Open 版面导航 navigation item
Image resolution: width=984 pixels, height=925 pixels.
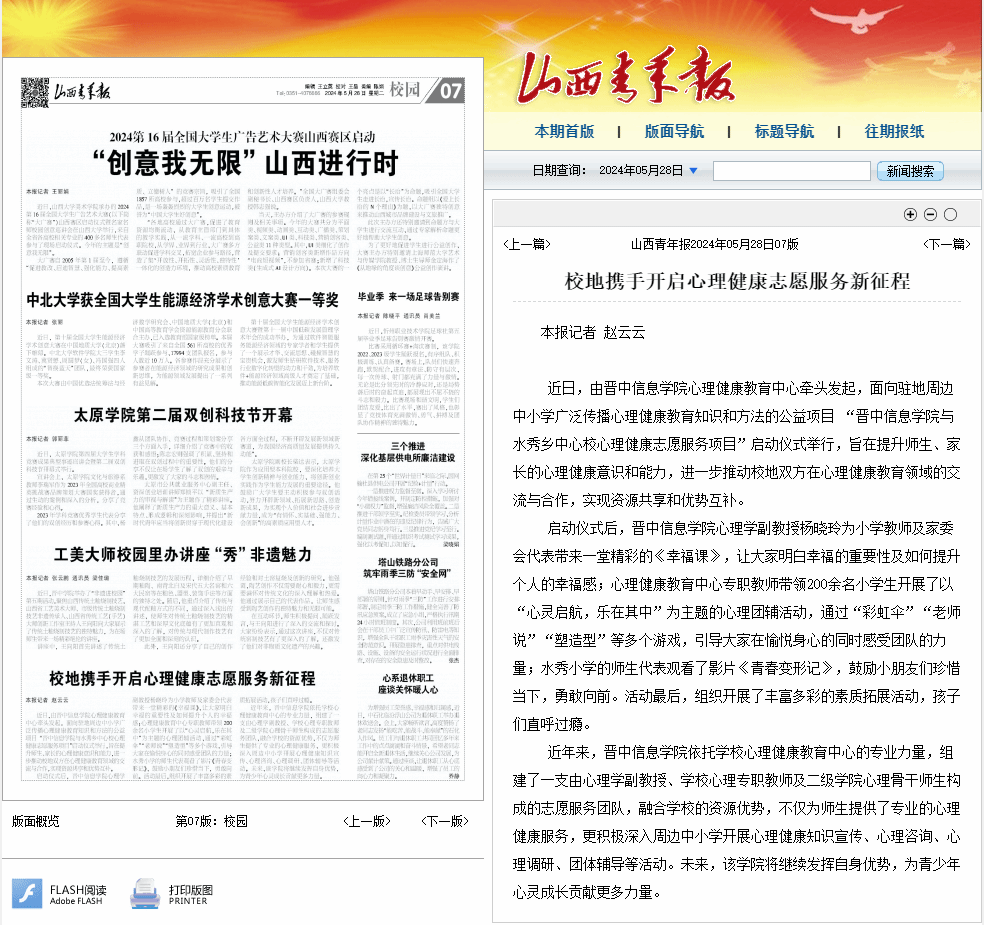point(674,131)
